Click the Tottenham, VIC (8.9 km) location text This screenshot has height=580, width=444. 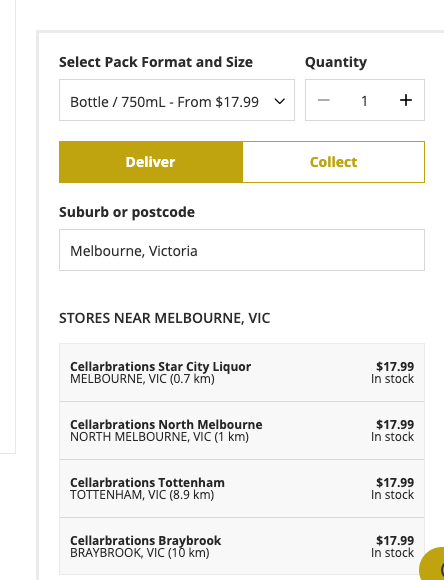tap(142, 495)
